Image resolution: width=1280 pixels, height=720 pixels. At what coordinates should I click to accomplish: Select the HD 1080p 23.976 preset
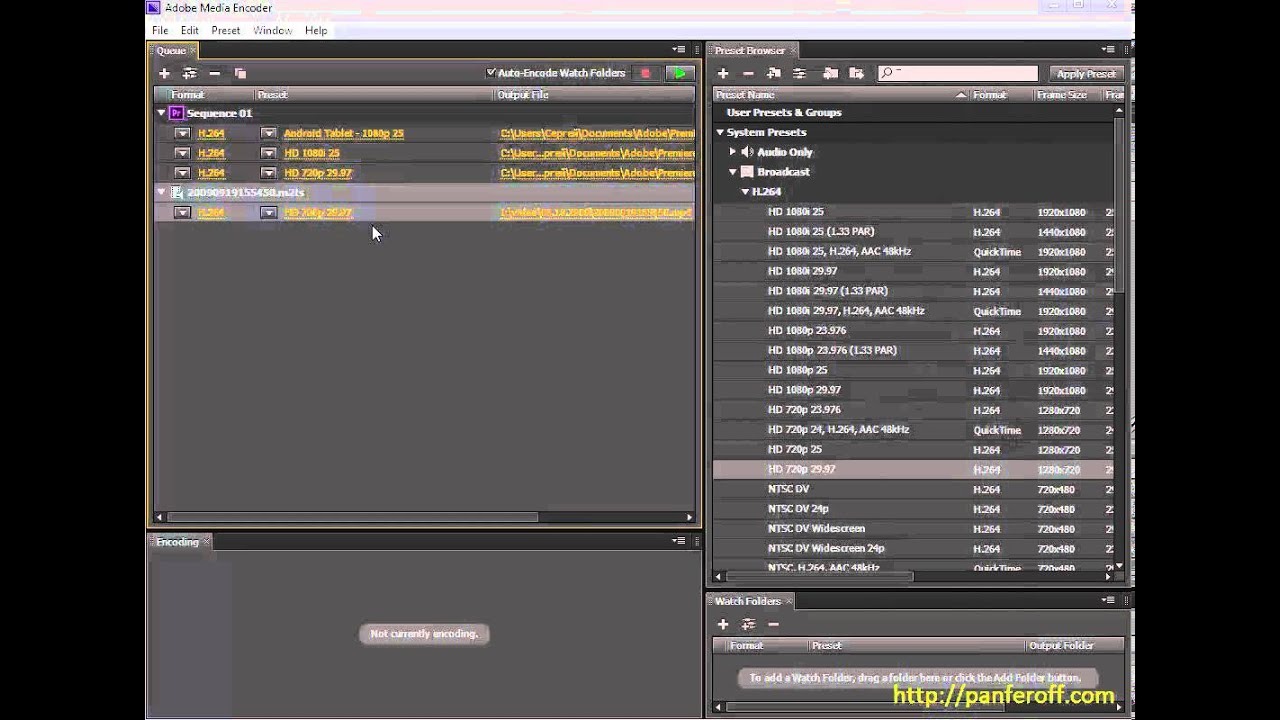click(x=913, y=331)
